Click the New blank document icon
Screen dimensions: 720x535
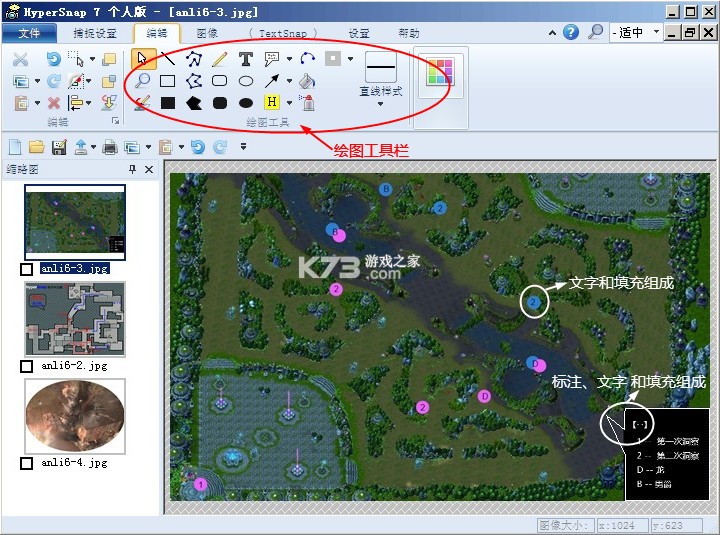coord(15,147)
